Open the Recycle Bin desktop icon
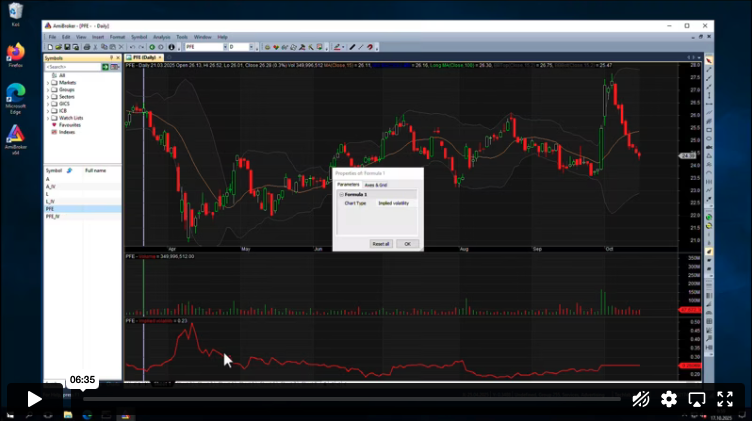This screenshot has height=421, width=752. pos(15,14)
